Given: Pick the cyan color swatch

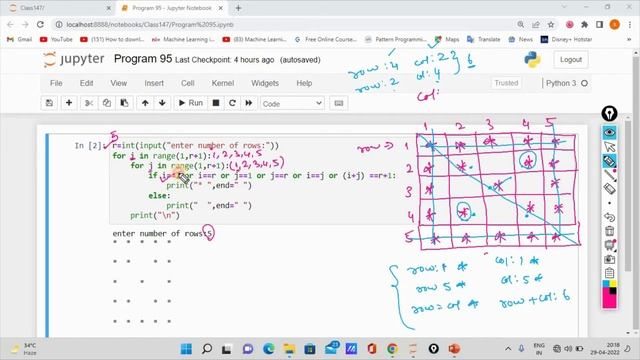Looking at the screenshot, I should pyautogui.click(x=606, y=284).
